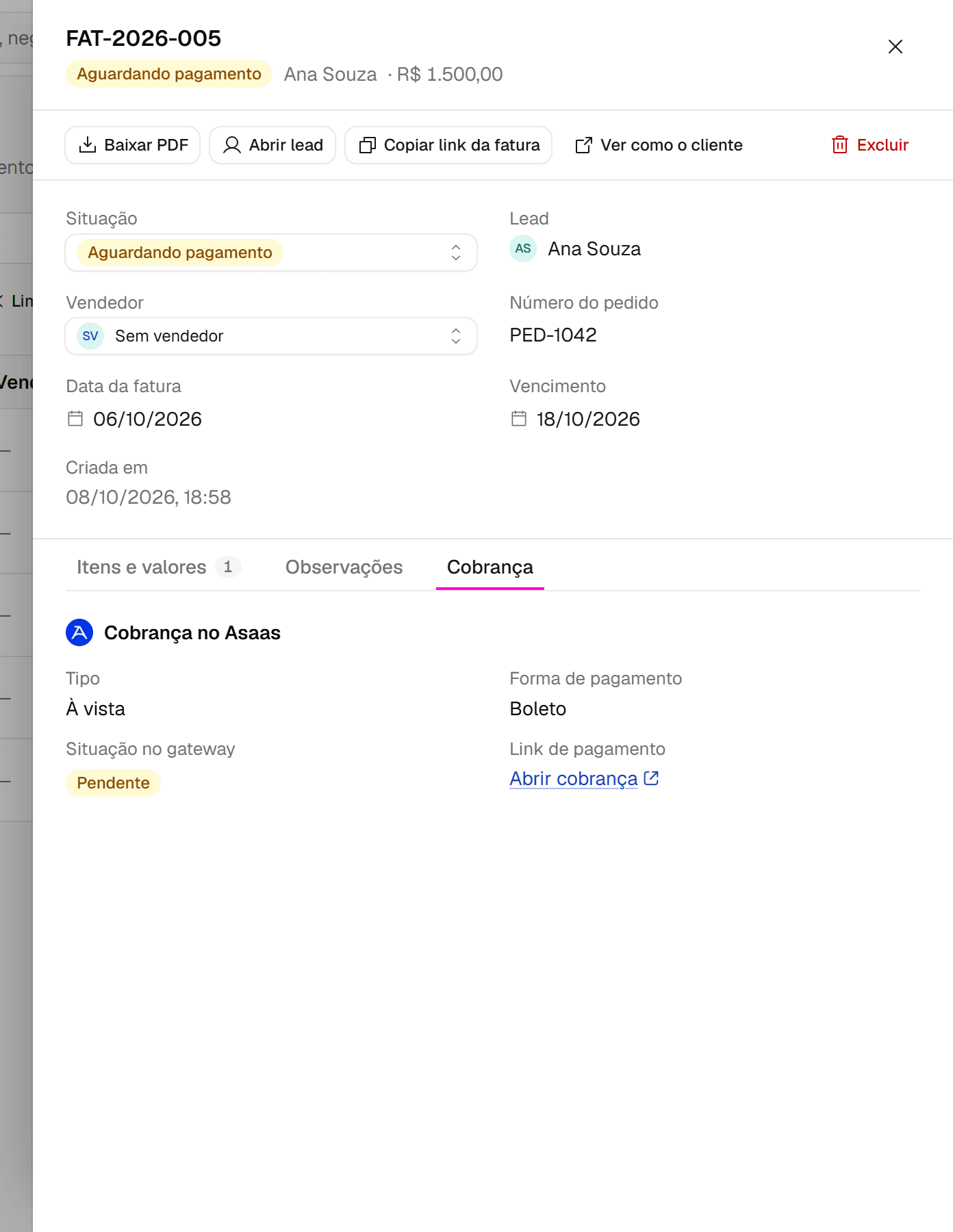Click the invoice title FAT-2026-005

[144, 38]
